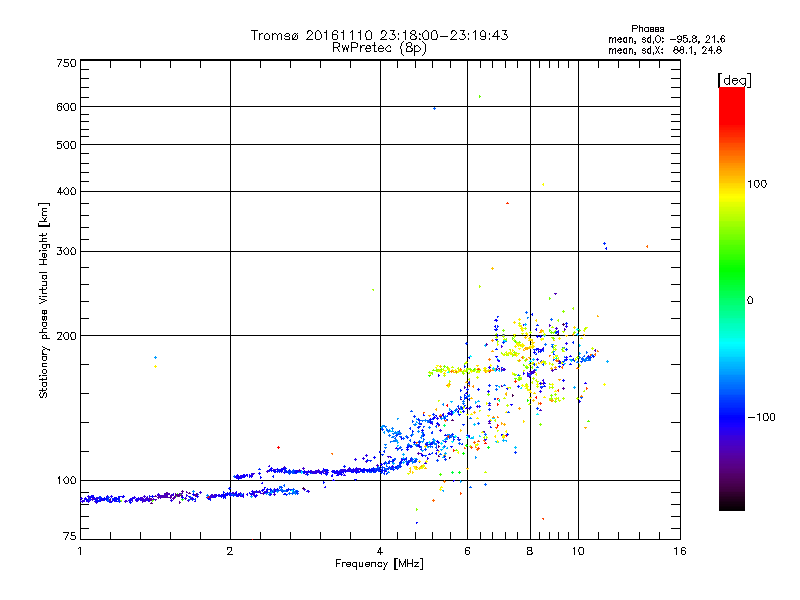Screen dimensions: 800x600
Task: Click the y-axis tick label '100' on the height axis
Action: point(66,480)
